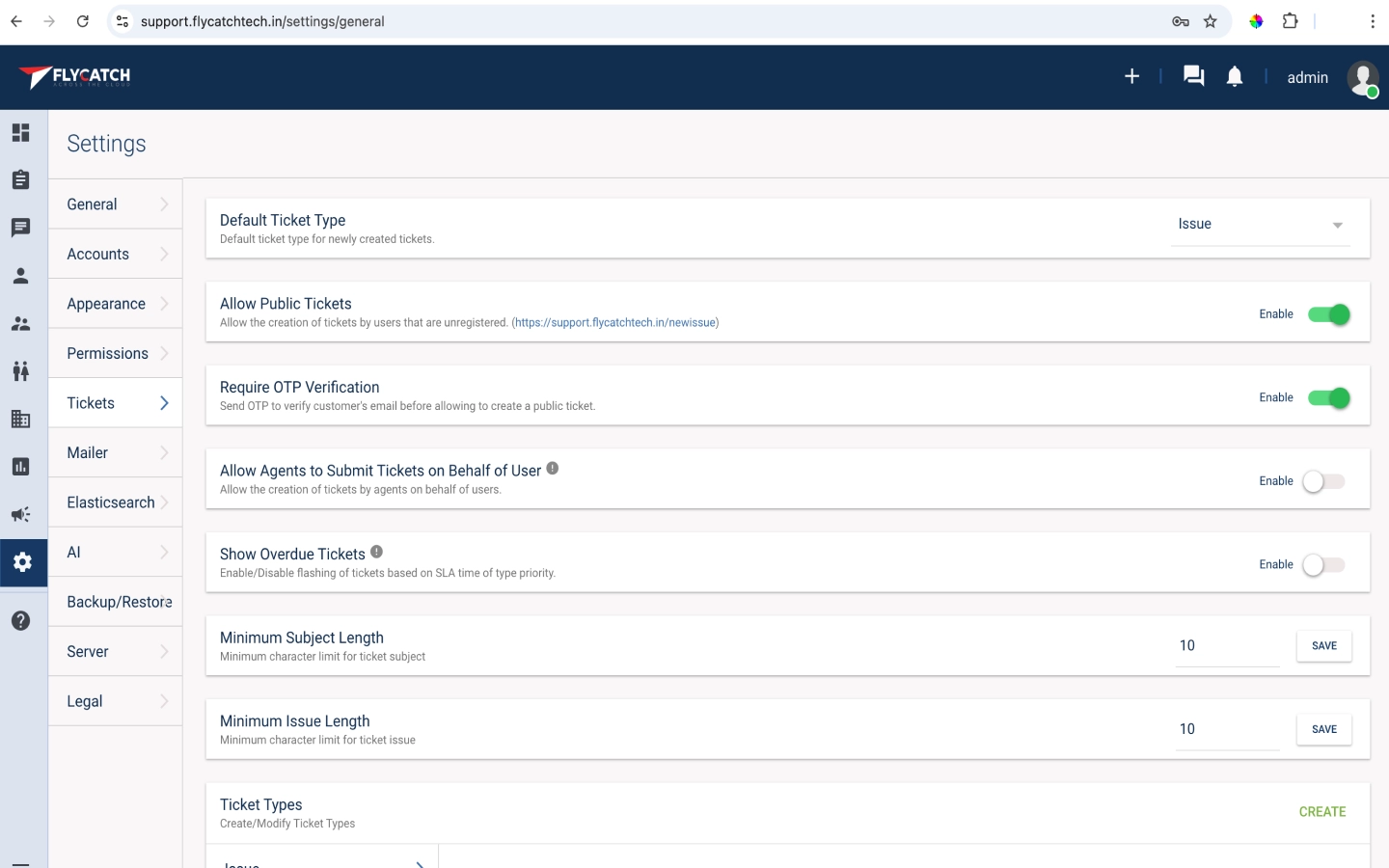This screenshot has width=1389, height=868.
Task: Open the newissue public ticket link
Action: 615,323
